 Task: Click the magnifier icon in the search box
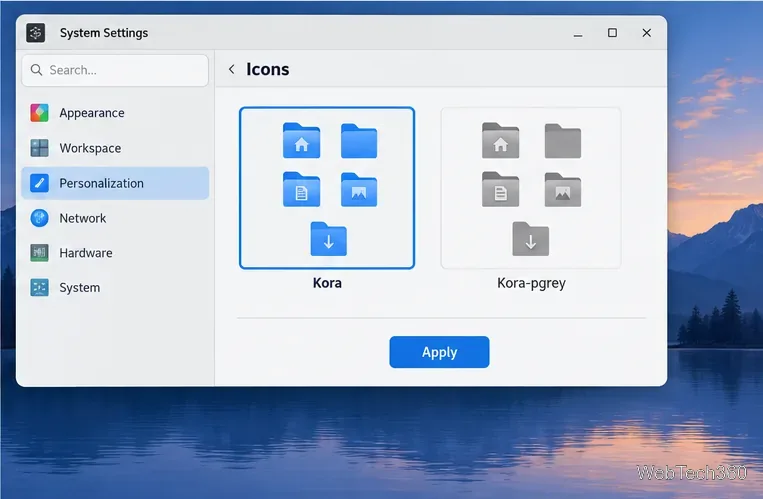coord(36,70)
